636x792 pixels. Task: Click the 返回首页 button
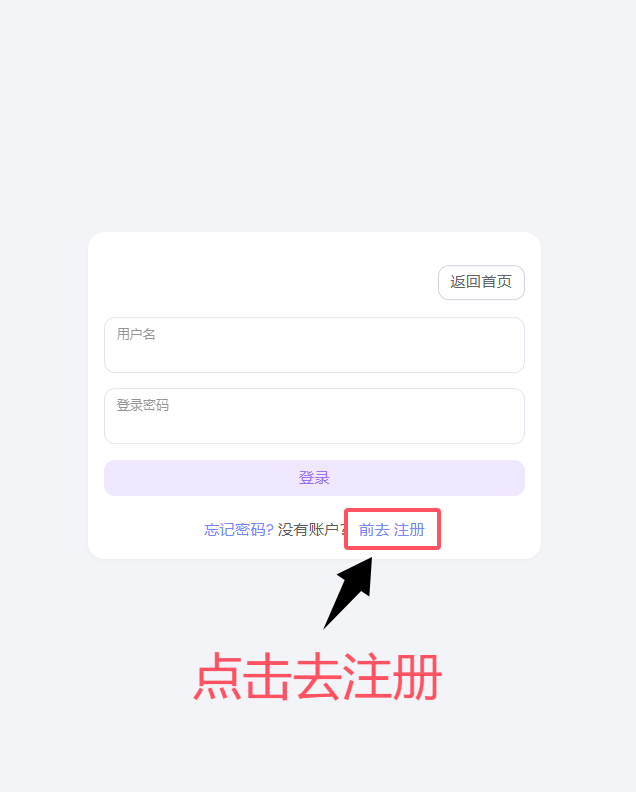[x=481, y=282]
